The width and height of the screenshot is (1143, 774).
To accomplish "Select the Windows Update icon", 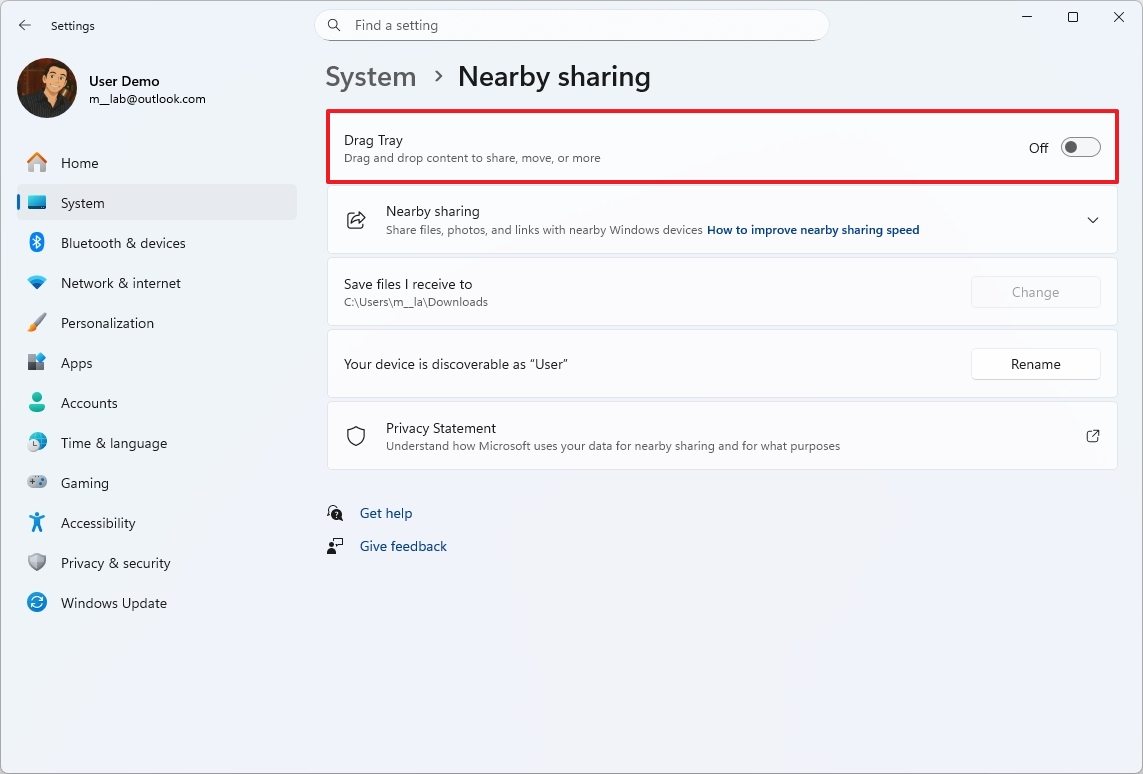I will coord(36,602).
